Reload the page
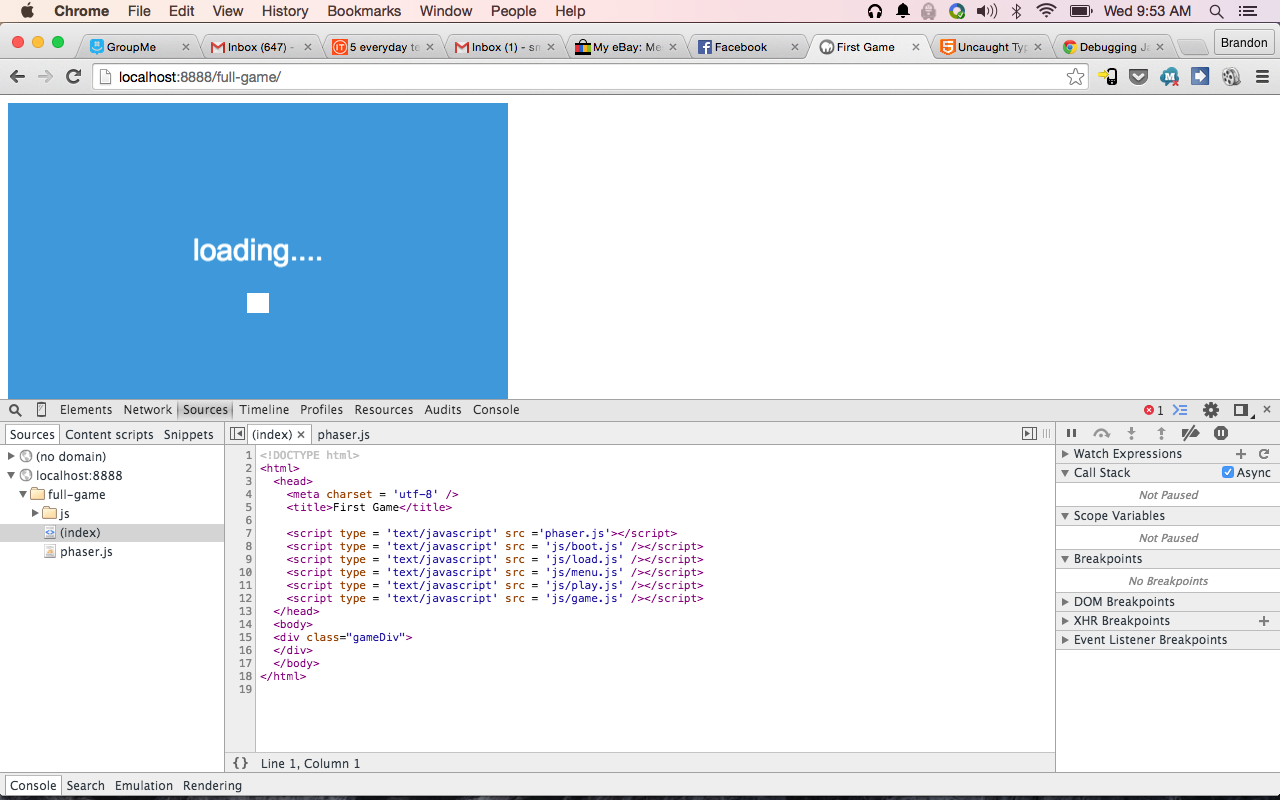The height and width of the screenshot is (800, 1280). coord(73,77)
